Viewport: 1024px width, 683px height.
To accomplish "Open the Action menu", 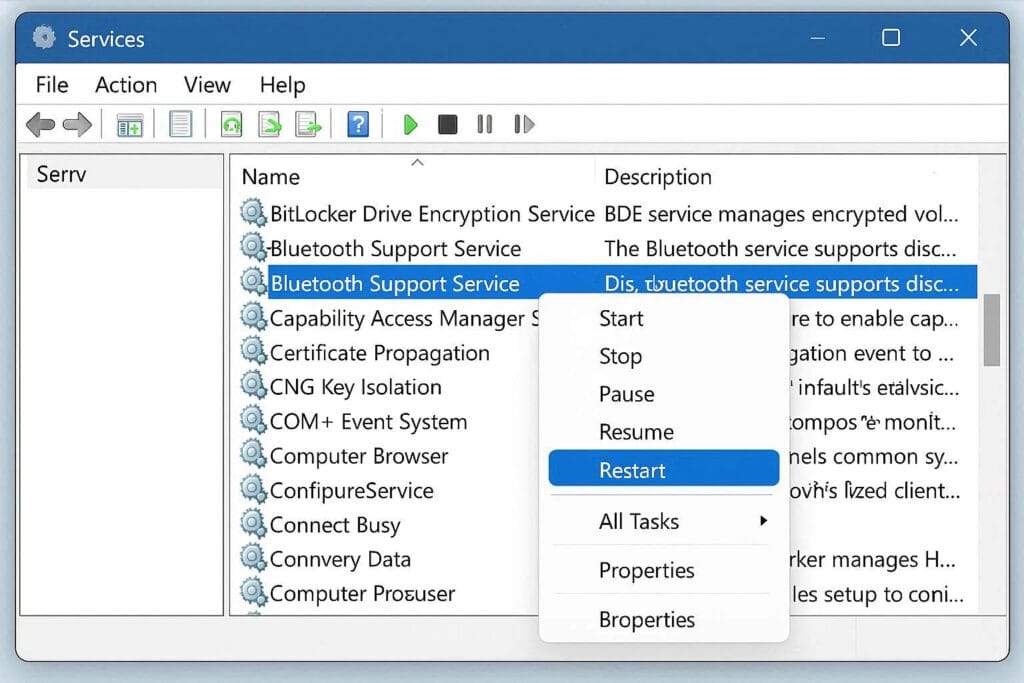I will [126, 85].
